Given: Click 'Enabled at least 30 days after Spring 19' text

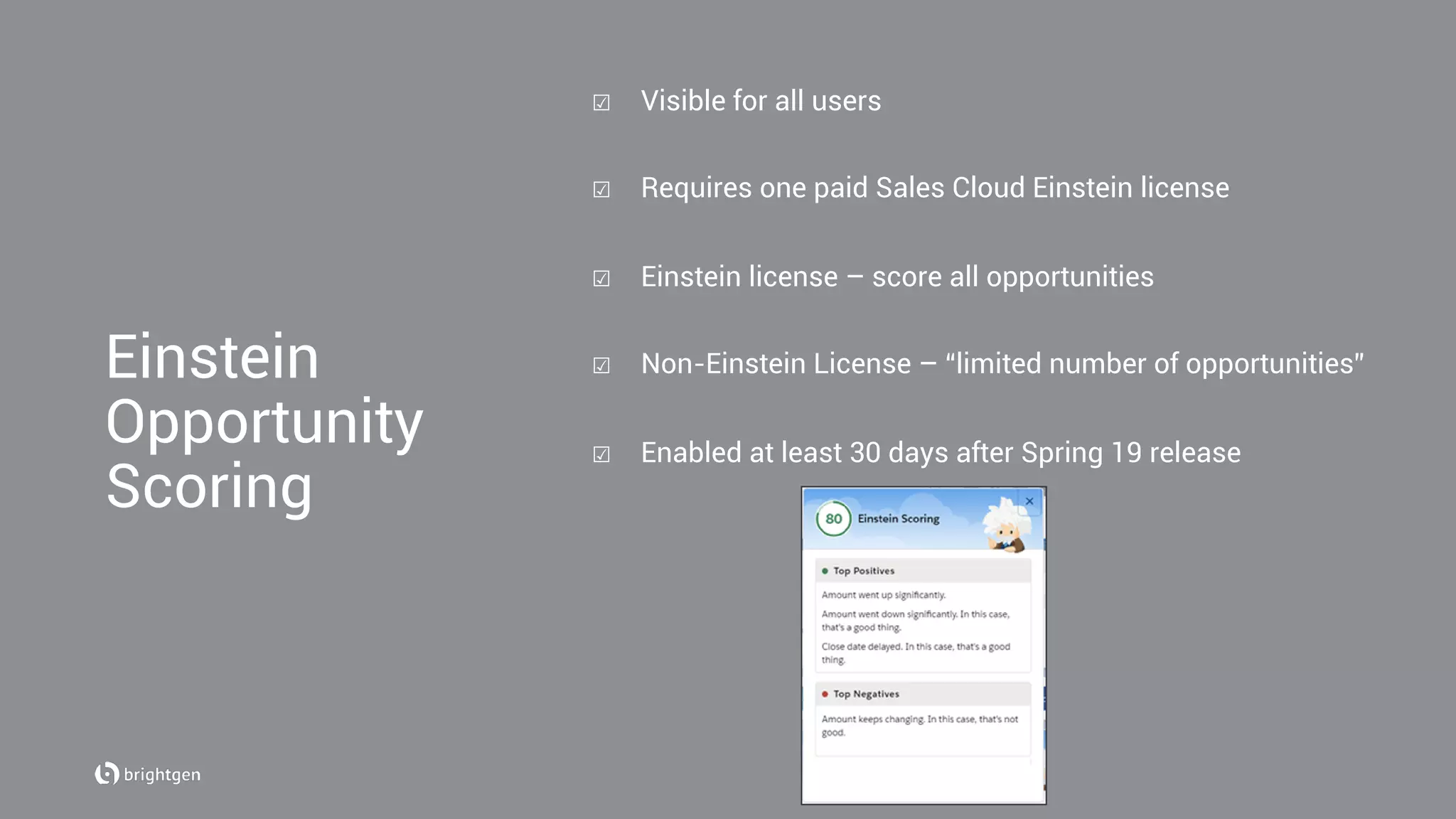Looking at the screenshot, I should point(941,453).
